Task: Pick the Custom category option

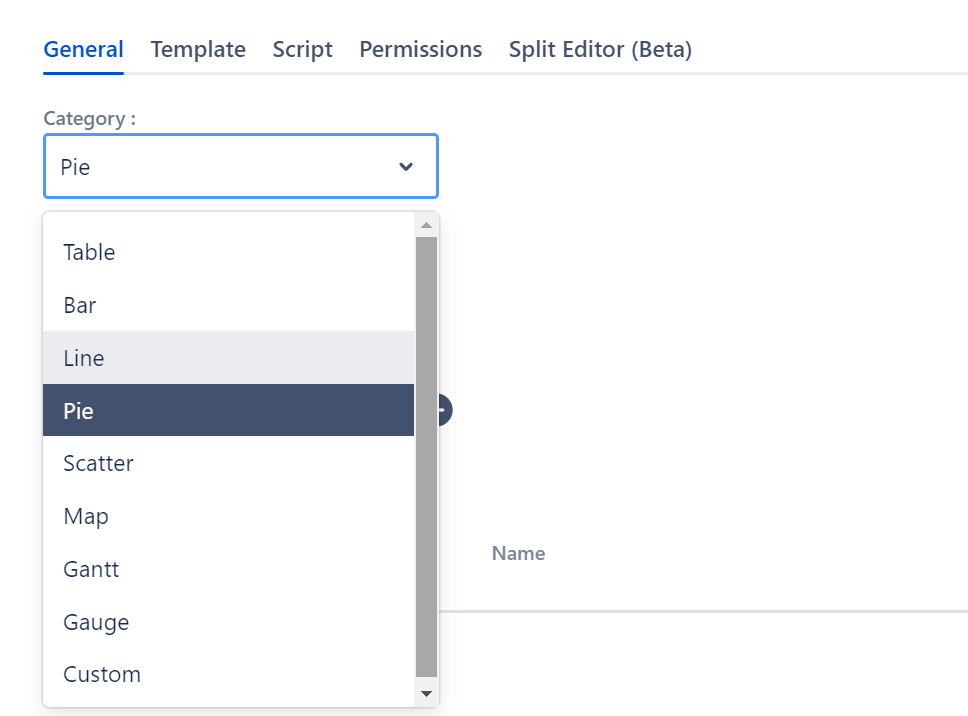Action: point(228,674)
